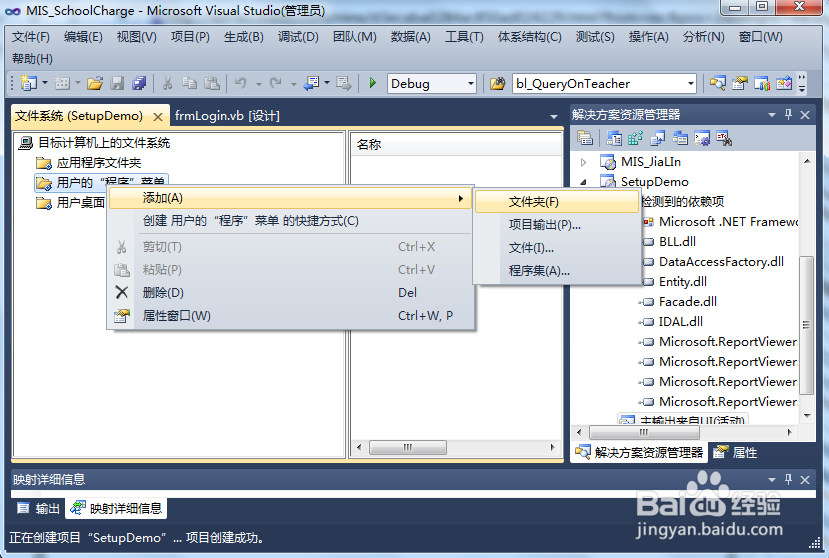Select the 解决方案资源管理器 bottom tab
Viewport: 829px width, 558px height.
(x=640, y=452)
